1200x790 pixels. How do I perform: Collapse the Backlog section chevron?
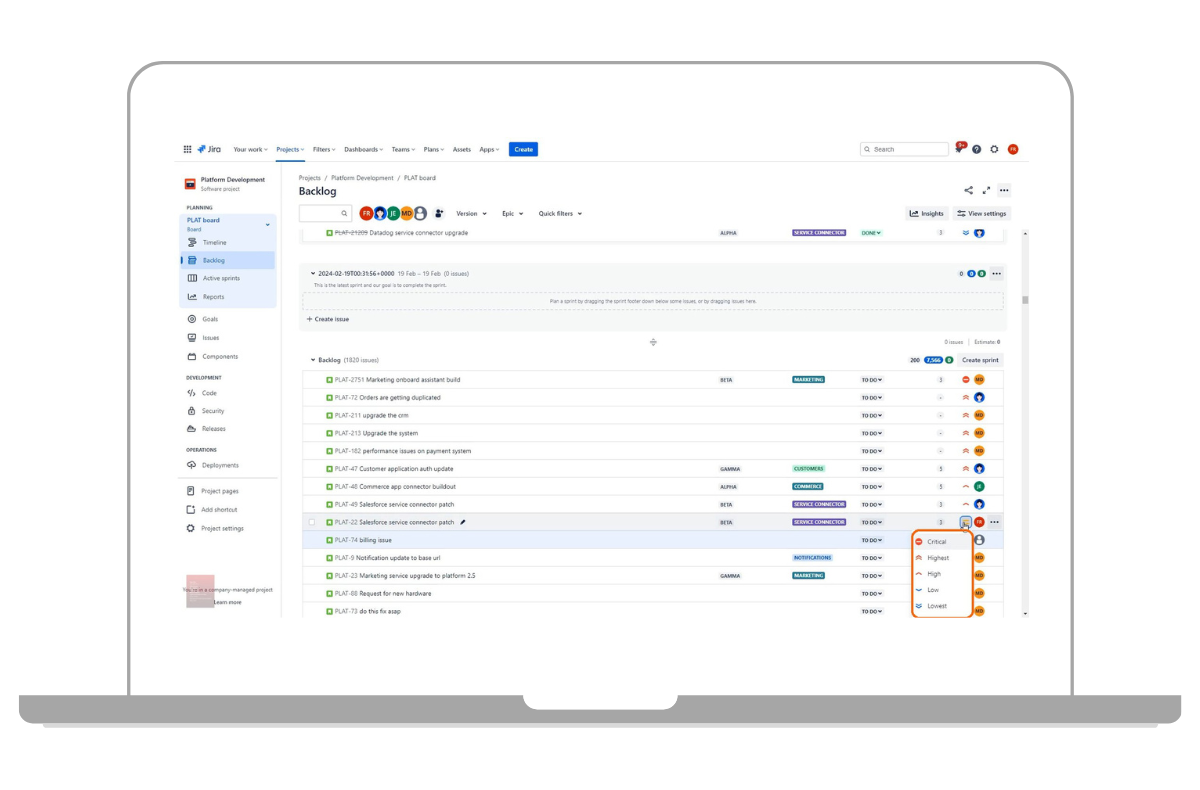[x=311, y=360]
